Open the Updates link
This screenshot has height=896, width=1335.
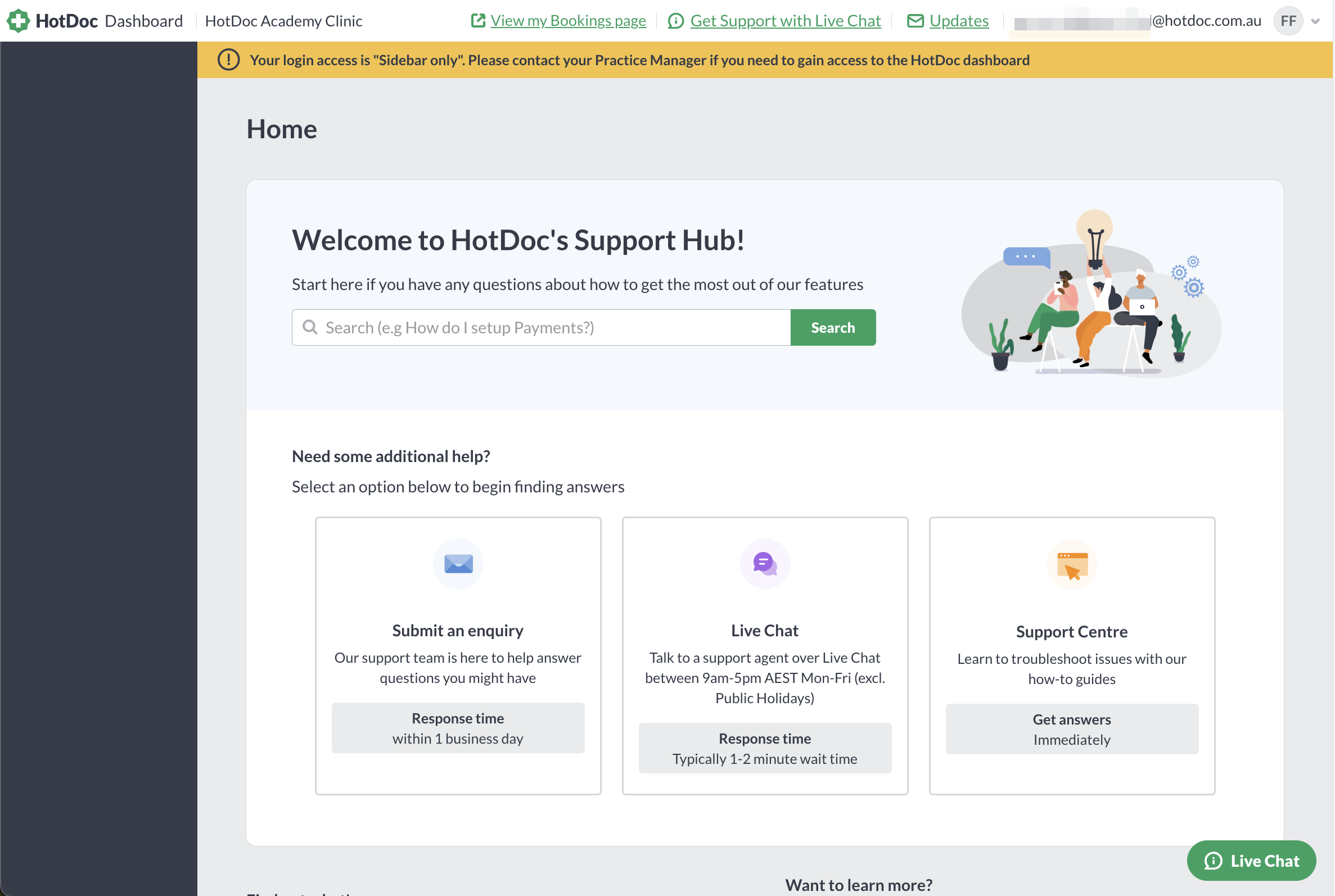point(959,21)
